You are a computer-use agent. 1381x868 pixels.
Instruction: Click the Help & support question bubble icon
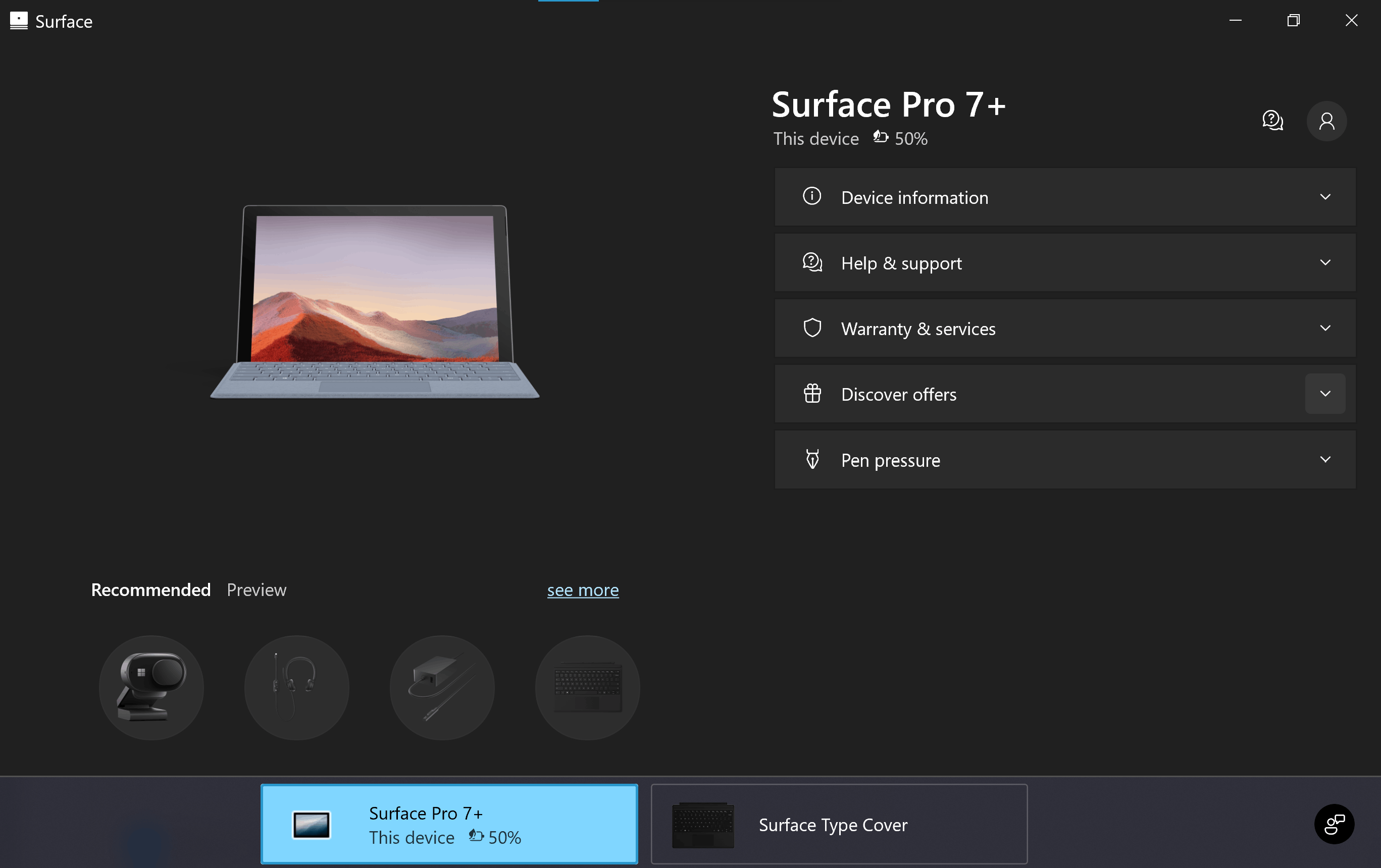[x=812, y=262]
